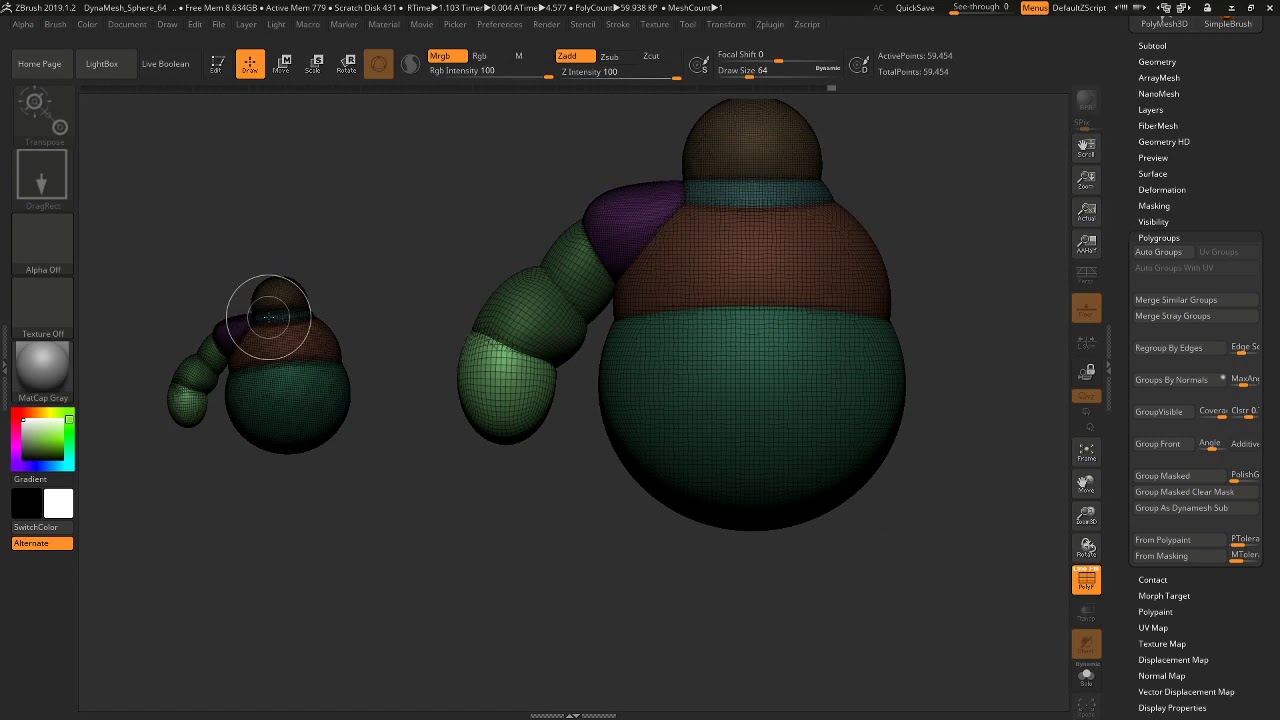Collapse the Polygroups subpalette

tap(1159, 238)
